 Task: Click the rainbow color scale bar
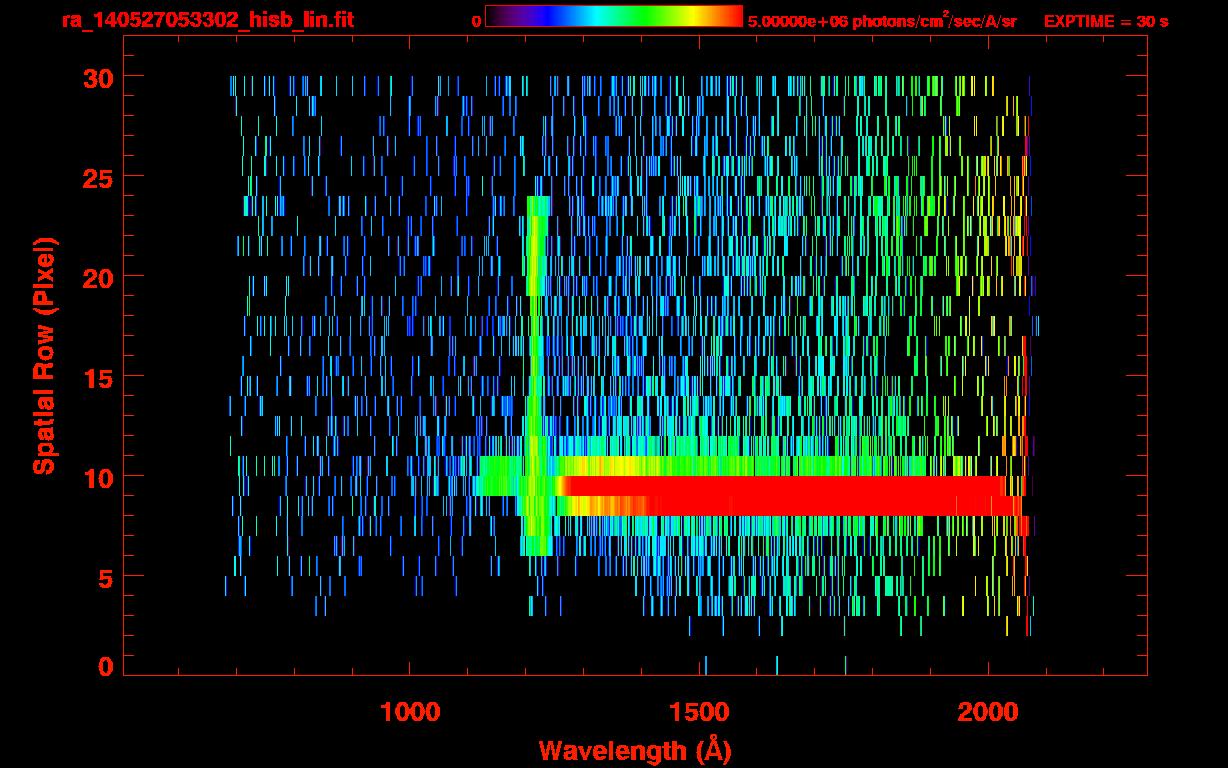[x=614, y=16]
